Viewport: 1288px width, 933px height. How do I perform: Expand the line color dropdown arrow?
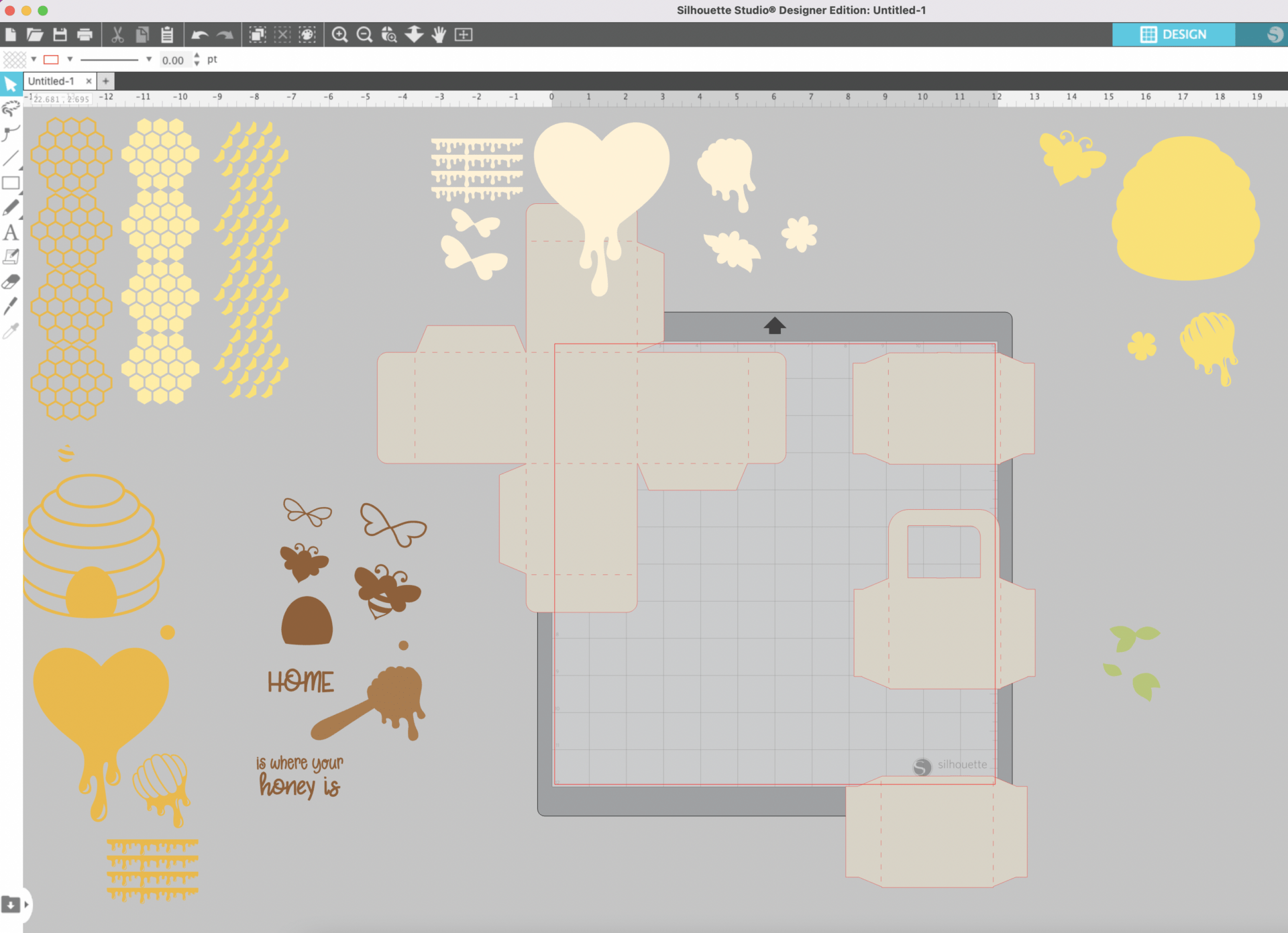pyautogui.click(x=70, y=60)
